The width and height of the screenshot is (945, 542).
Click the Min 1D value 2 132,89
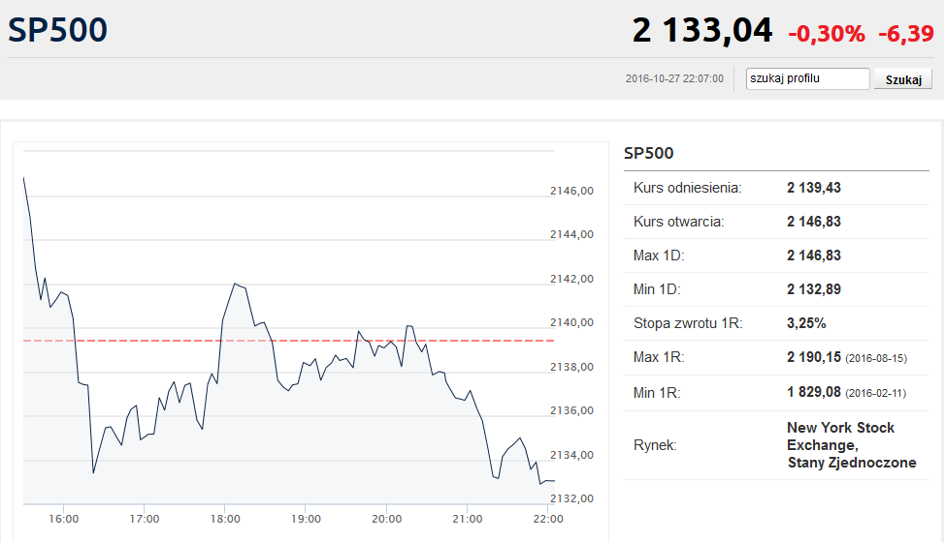(x=814, y=289)
